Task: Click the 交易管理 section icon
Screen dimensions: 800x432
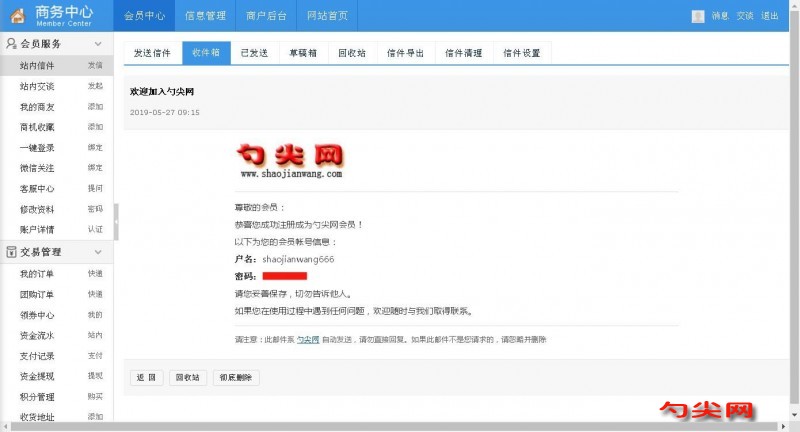Action: tap(10, 252)
